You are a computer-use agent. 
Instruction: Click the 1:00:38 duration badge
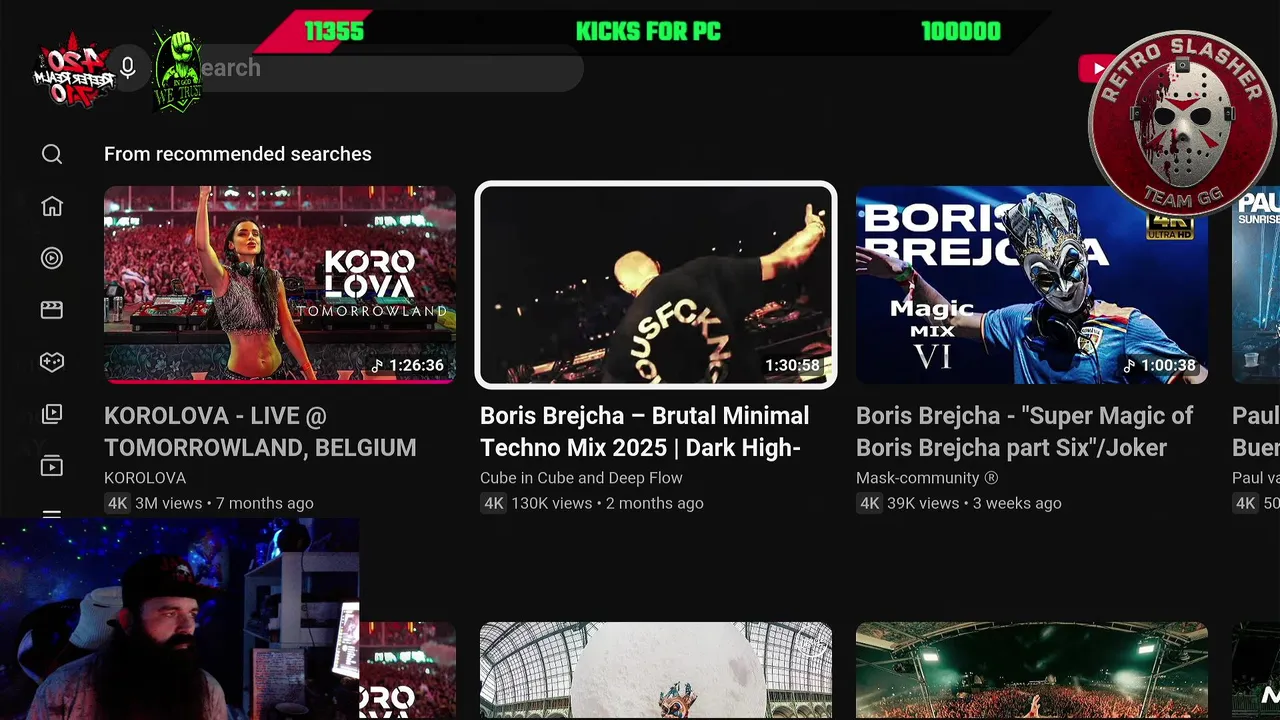pos(1159,365)
